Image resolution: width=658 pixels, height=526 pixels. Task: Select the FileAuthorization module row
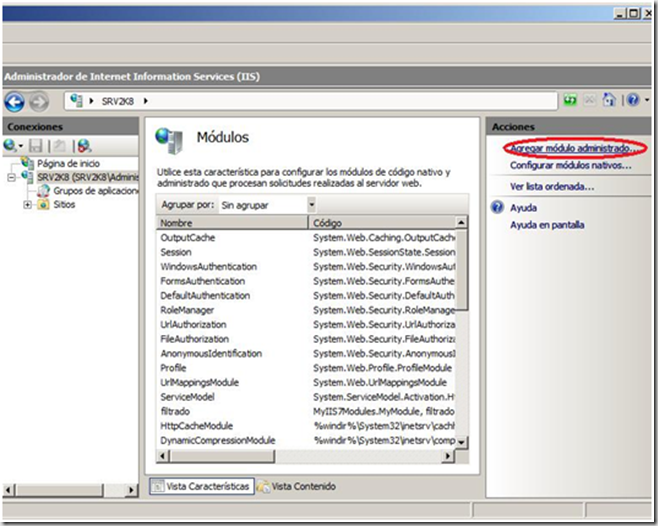[306, 339]
